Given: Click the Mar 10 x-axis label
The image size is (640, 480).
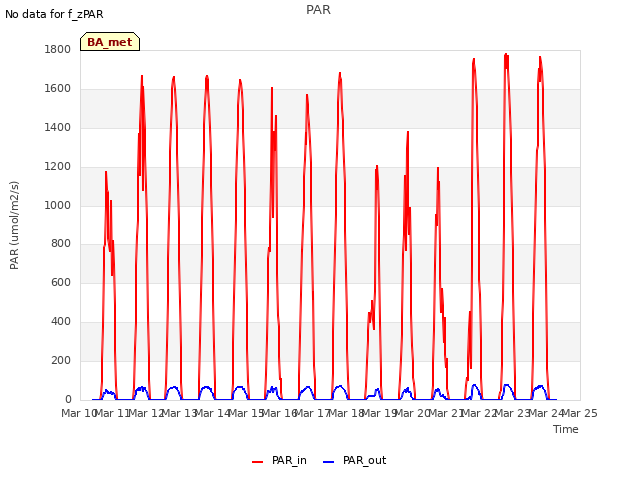Looking at the screenshot, I should 79,413.
